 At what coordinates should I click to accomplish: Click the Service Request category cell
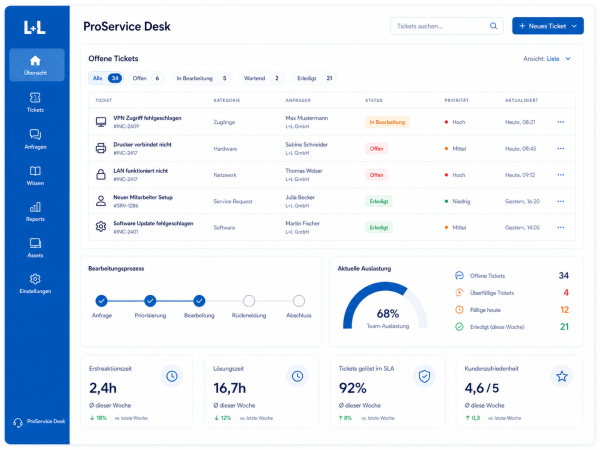point(233,201)
